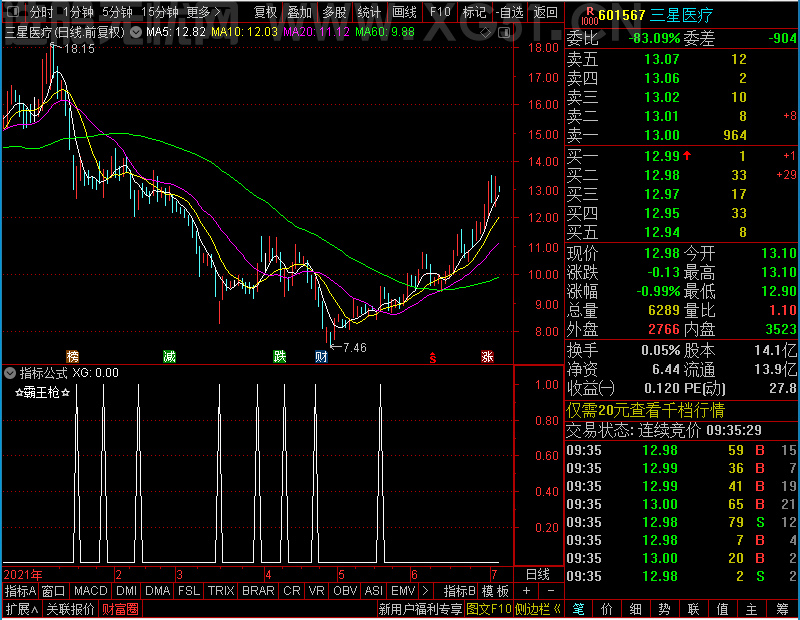
Task: Click 叠加 overlay button
Action: (299, 12)
